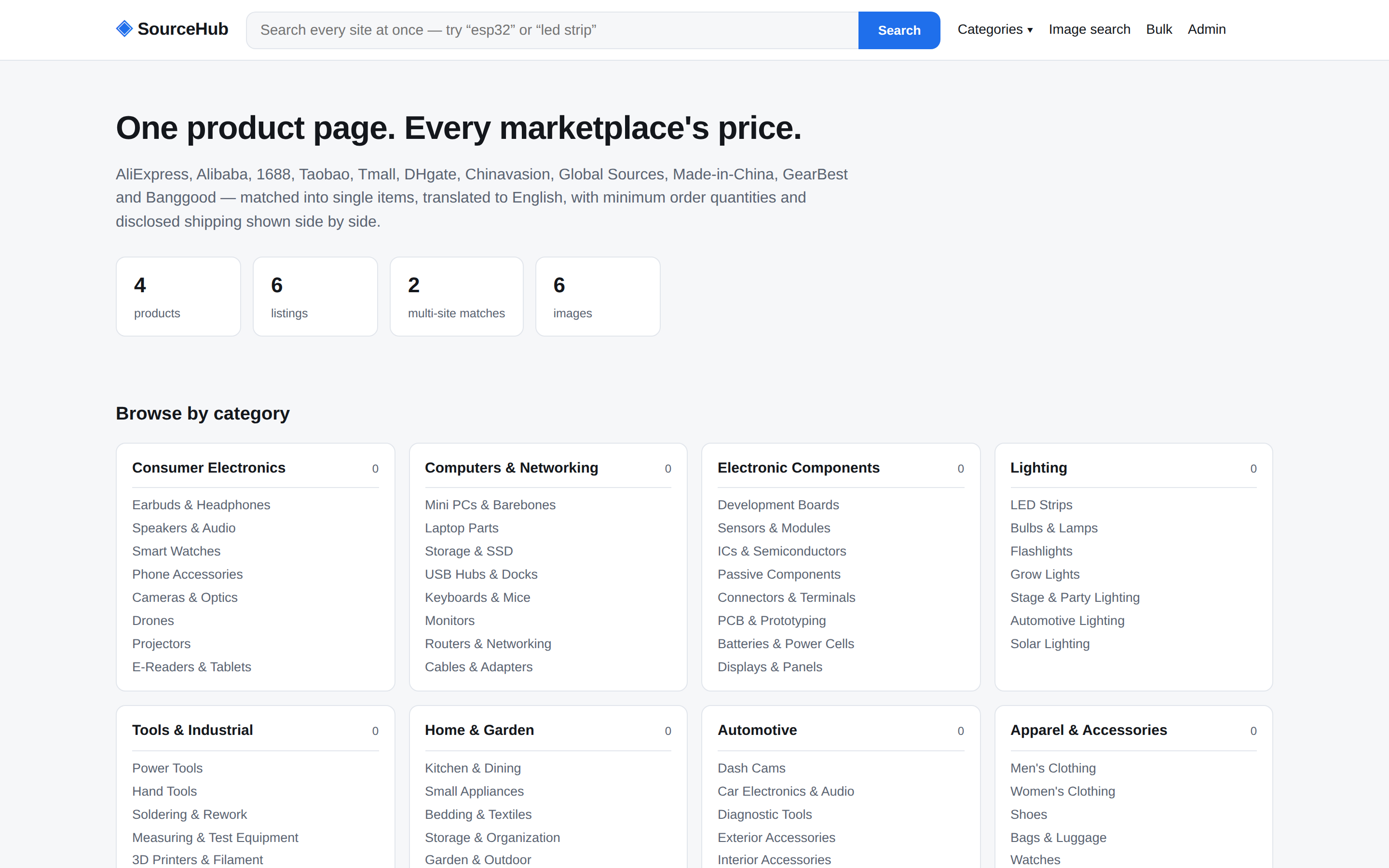The image size is (1389, 868).
Task: Select Speakers & Audio subcategory
Action: [184, 528]
